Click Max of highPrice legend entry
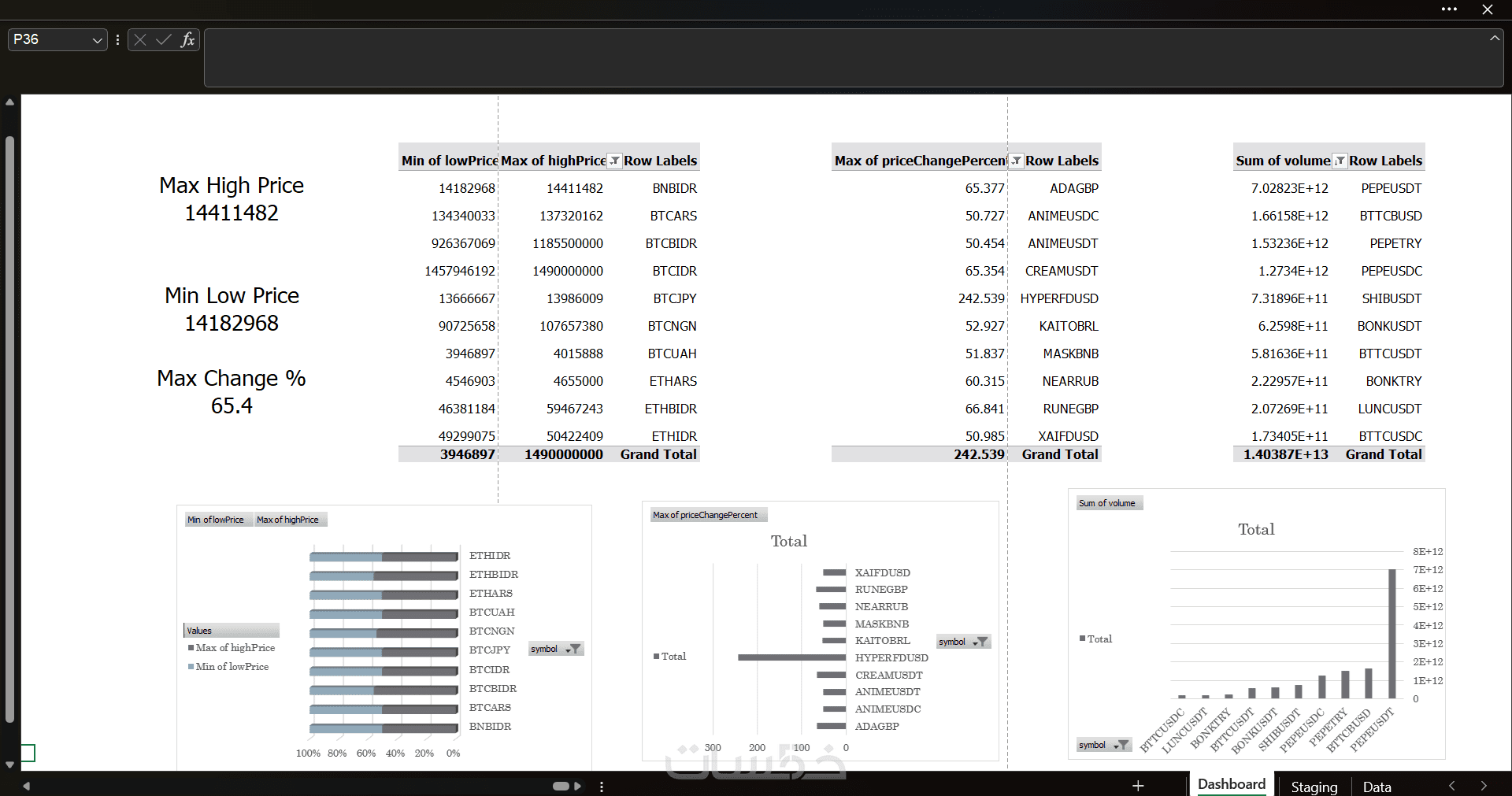This screenshot has width=1512, height=796. point(232,647)
